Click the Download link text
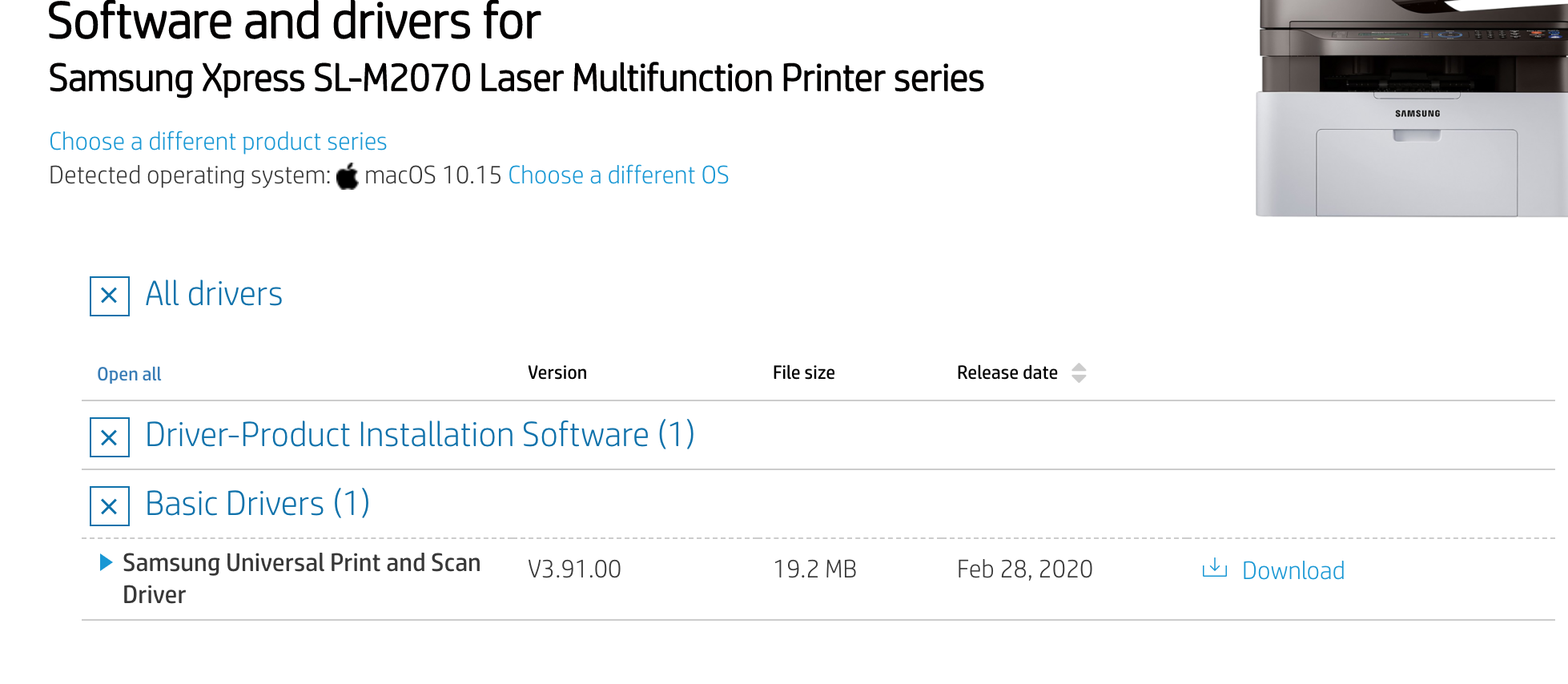 coord(1293,570)
